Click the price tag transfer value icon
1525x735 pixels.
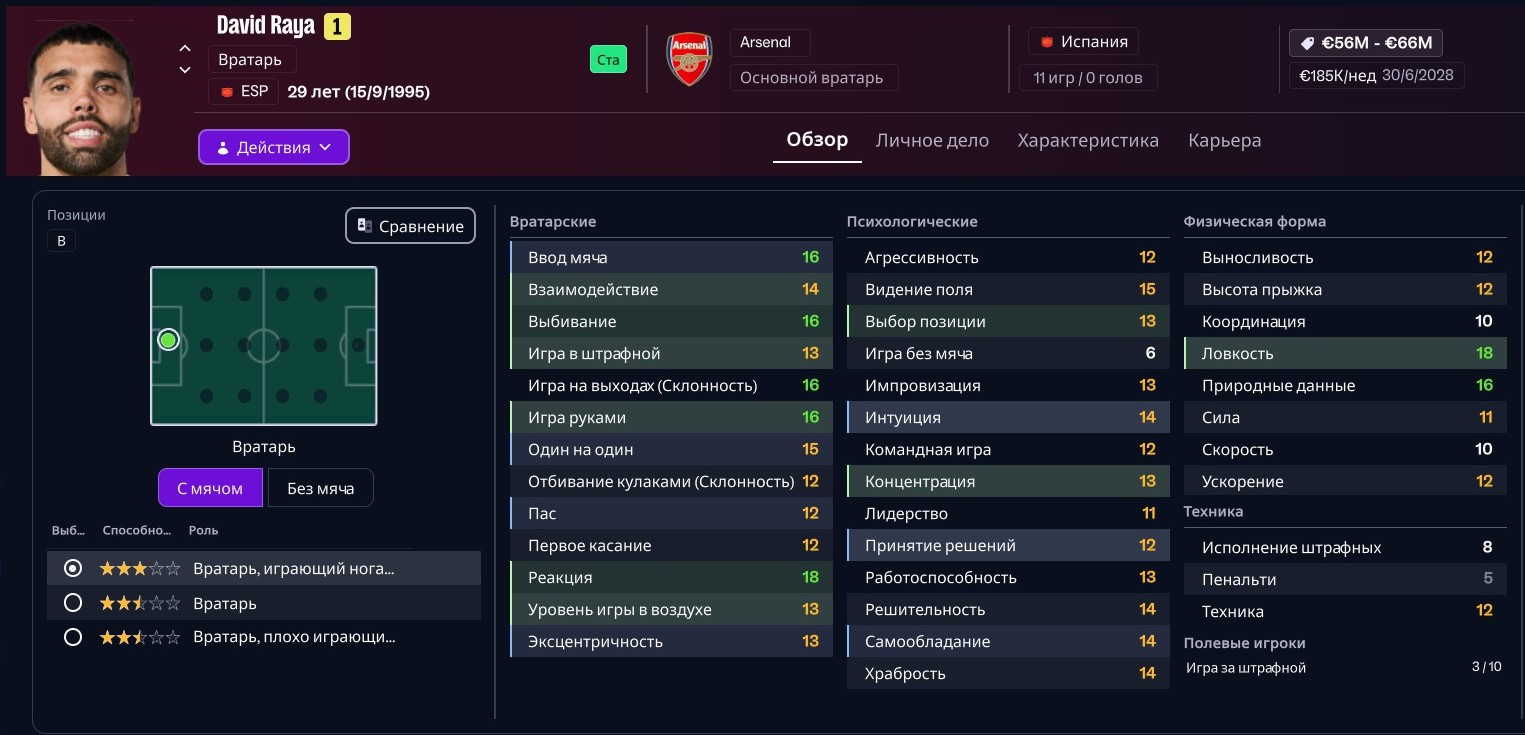pyautogui.click(x=1306, y=43)
